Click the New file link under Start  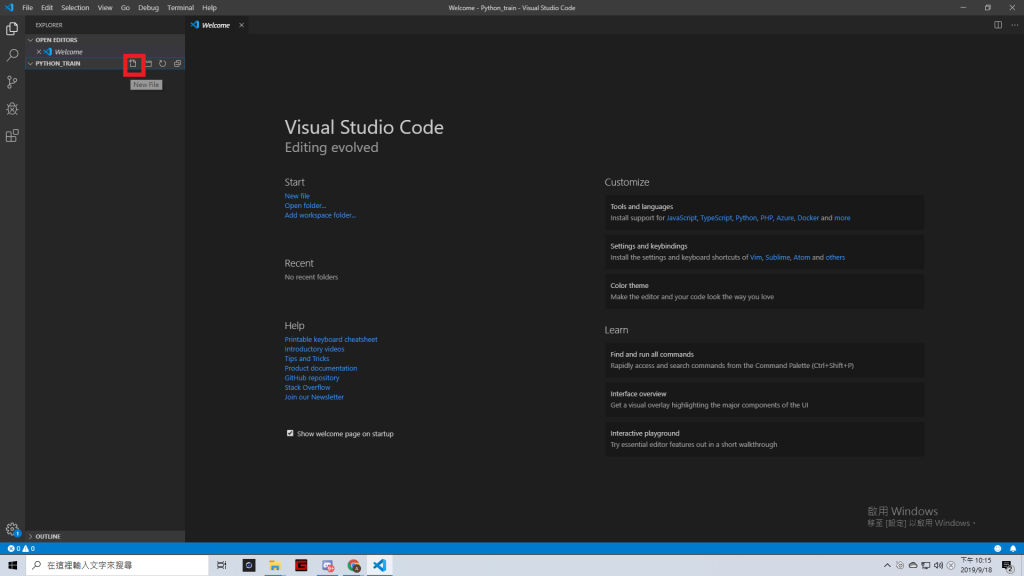tap(297, 196)
